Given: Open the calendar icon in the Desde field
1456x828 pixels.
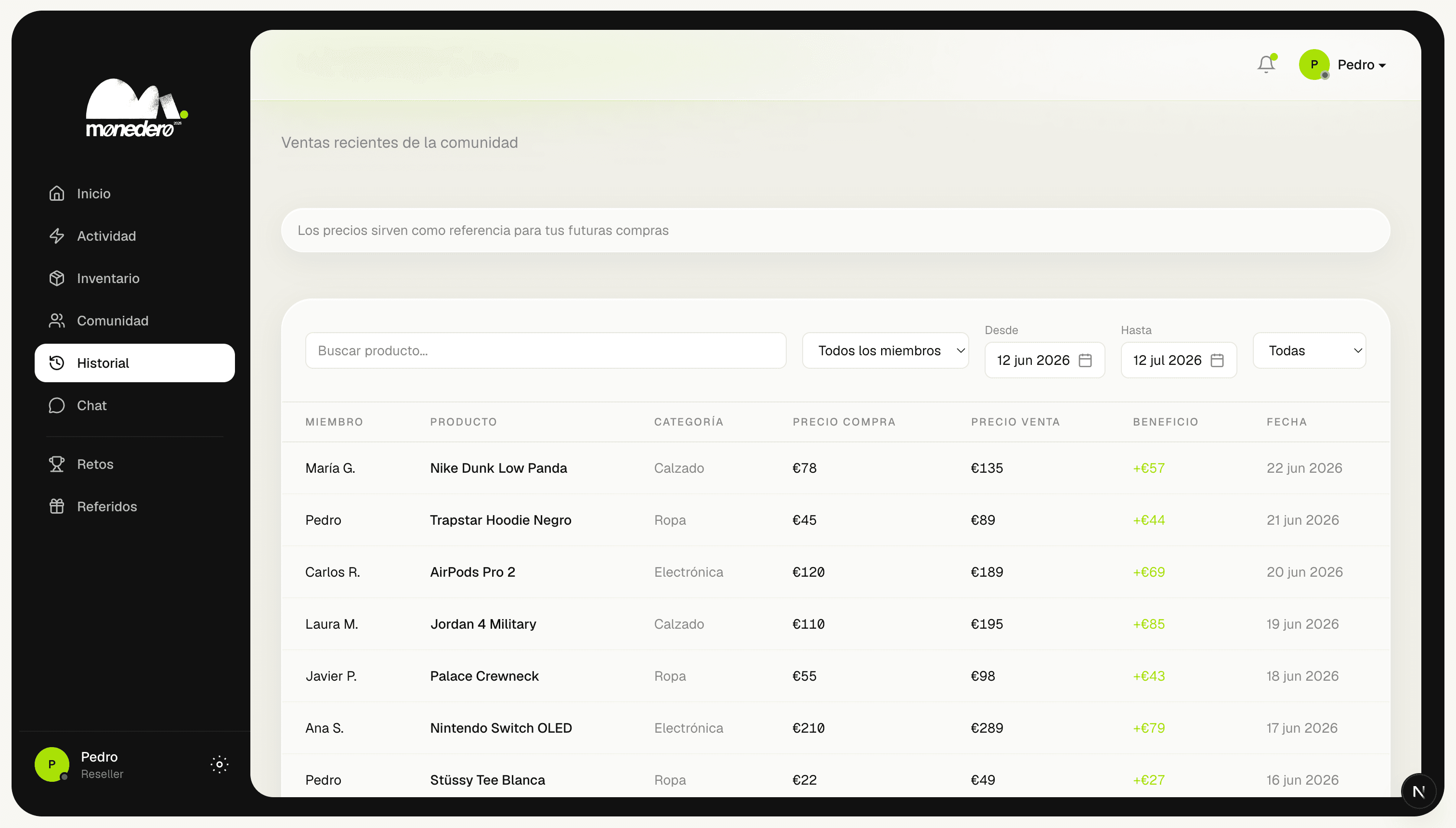Looking at the screenshot, I should tap(1085, 361).
